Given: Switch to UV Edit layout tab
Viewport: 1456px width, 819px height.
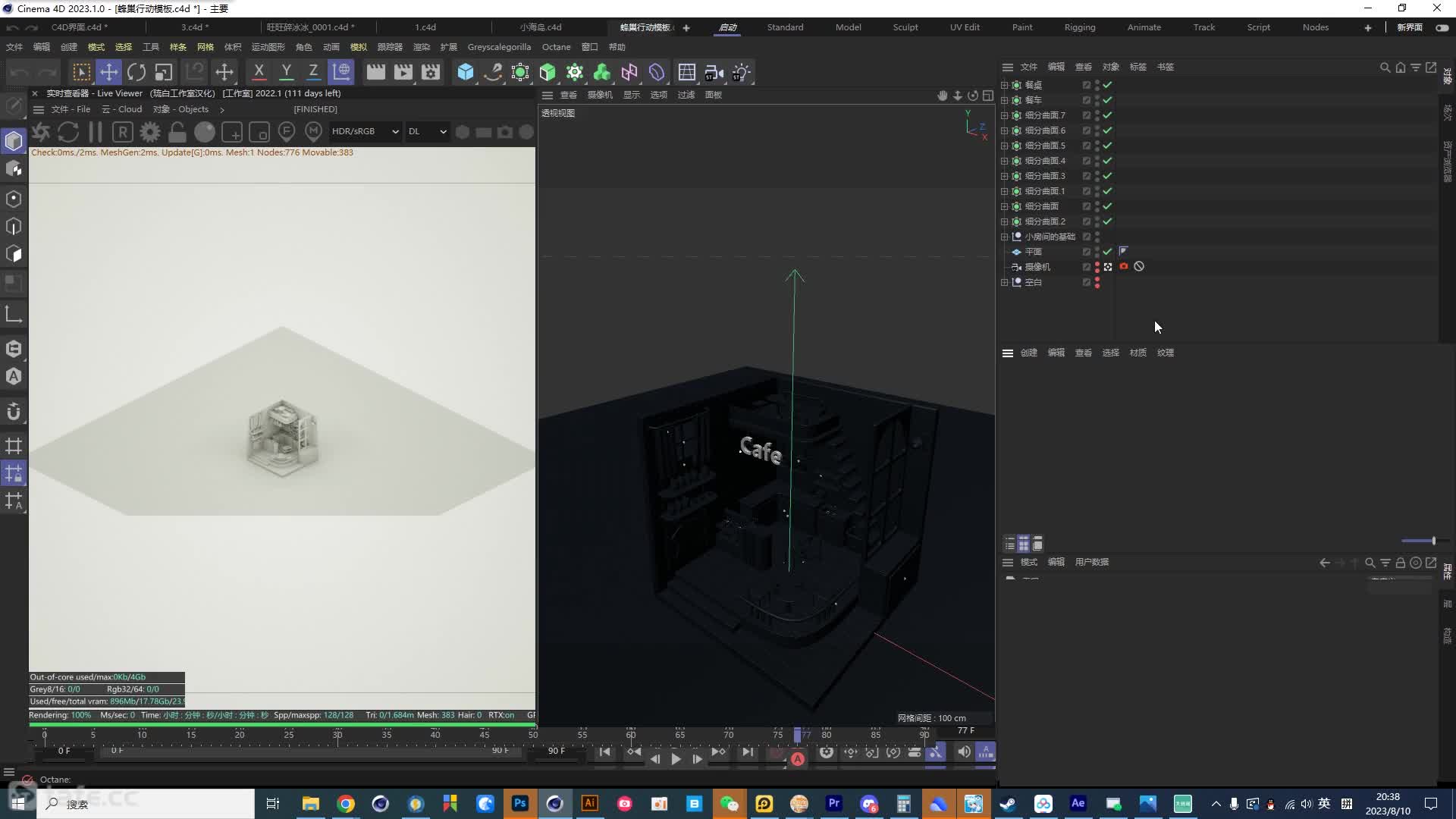Looking at the screenshot, I should click(x=965, y=27).
